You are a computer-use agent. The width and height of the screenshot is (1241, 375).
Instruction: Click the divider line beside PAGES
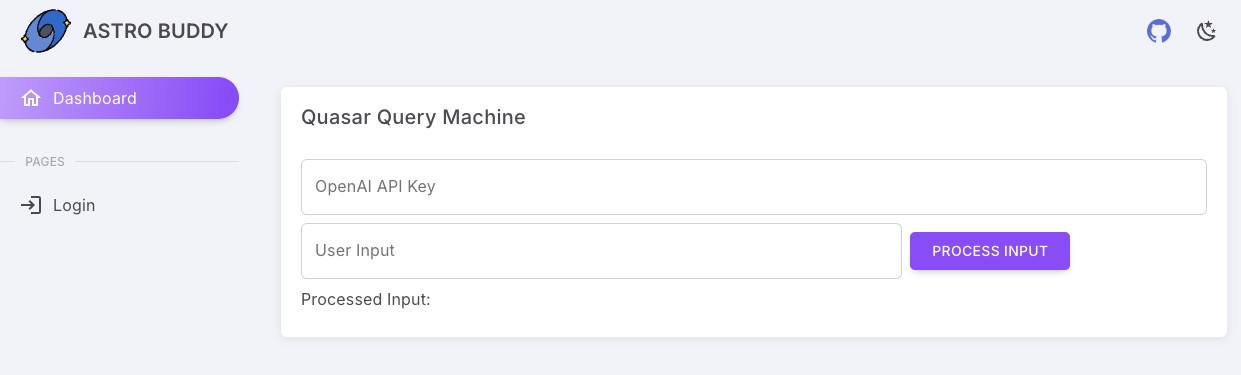[157, 161]
